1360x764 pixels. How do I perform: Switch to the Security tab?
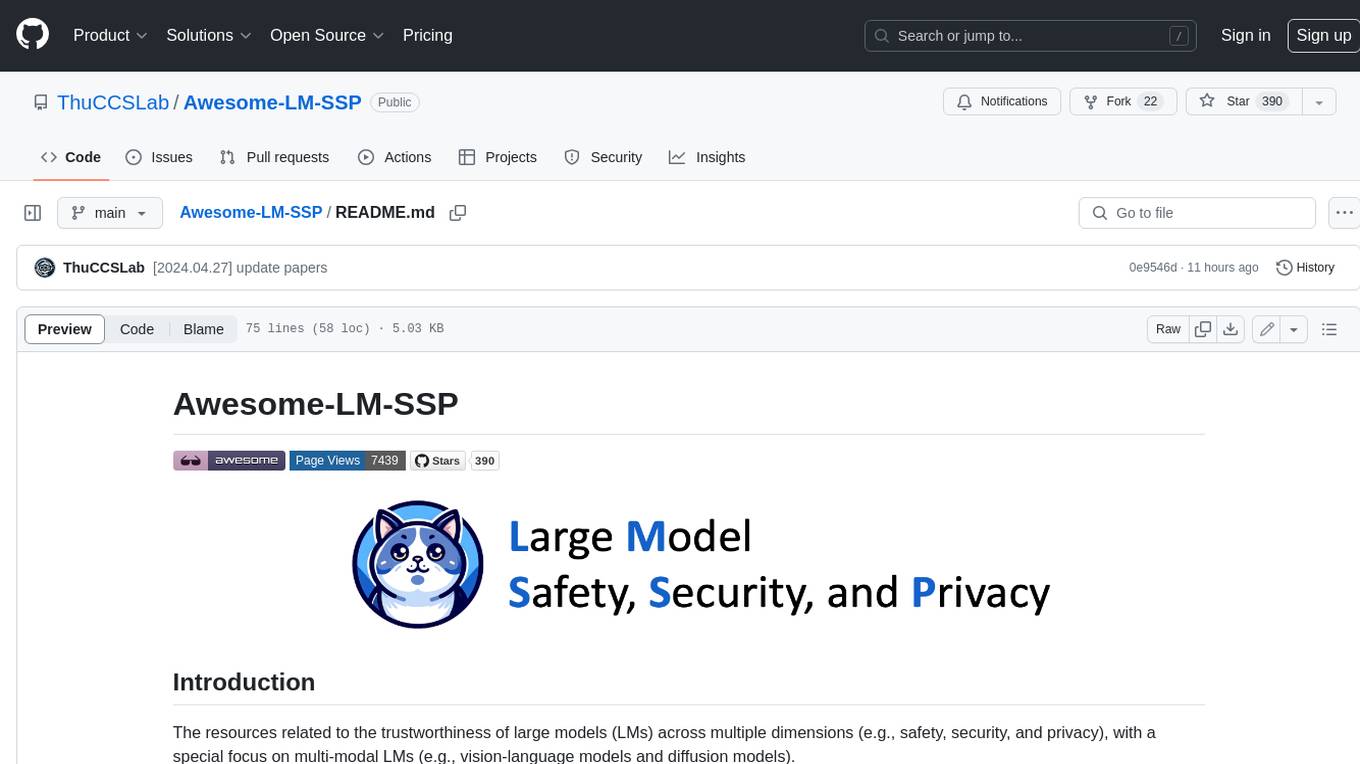(x=603, y=157)
